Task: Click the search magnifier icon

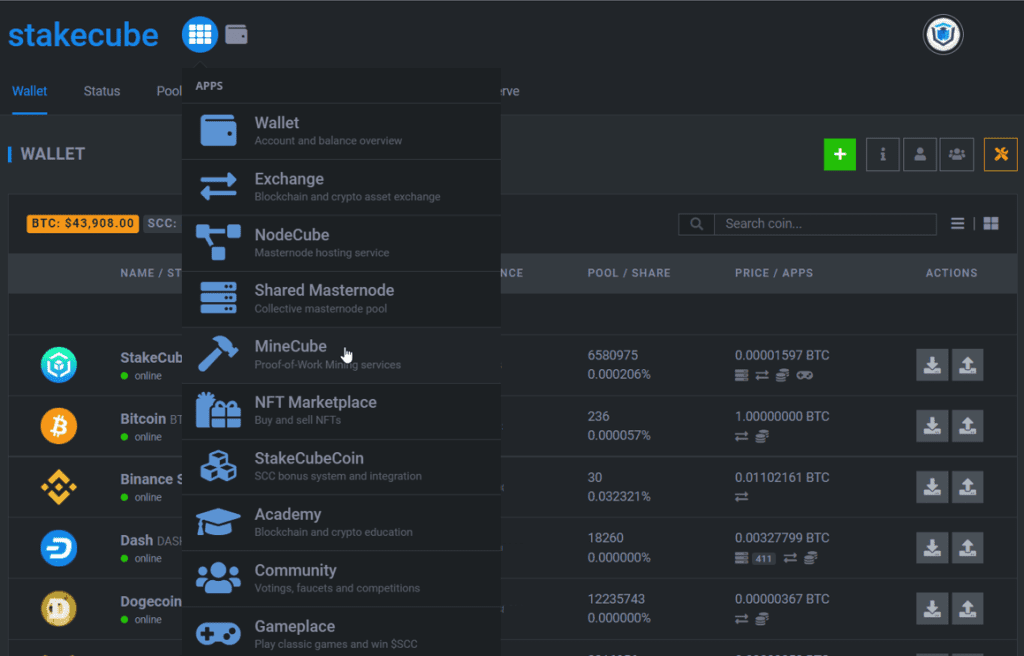Action: pos(697,224)
